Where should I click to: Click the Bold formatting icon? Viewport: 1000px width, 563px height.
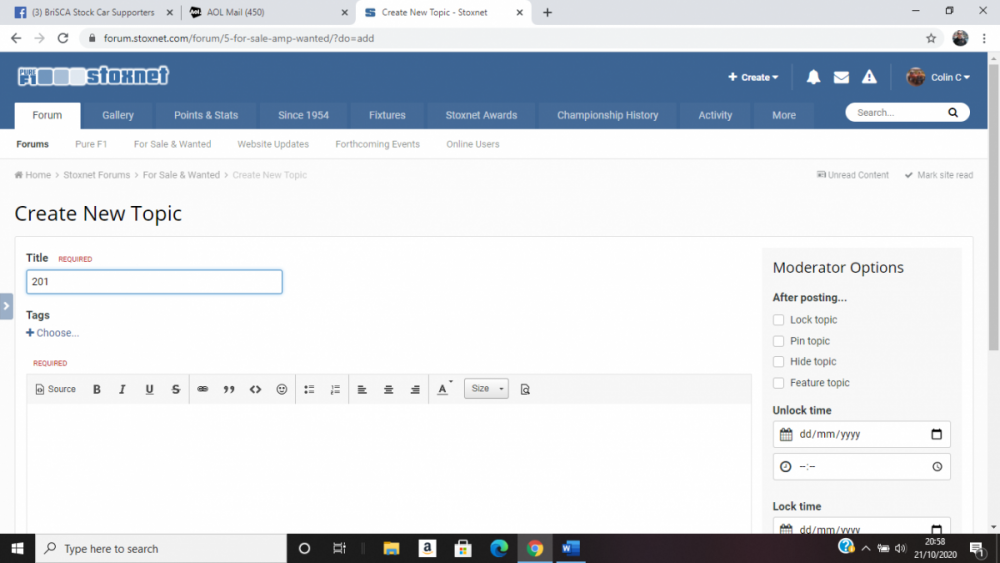(97, 389)
